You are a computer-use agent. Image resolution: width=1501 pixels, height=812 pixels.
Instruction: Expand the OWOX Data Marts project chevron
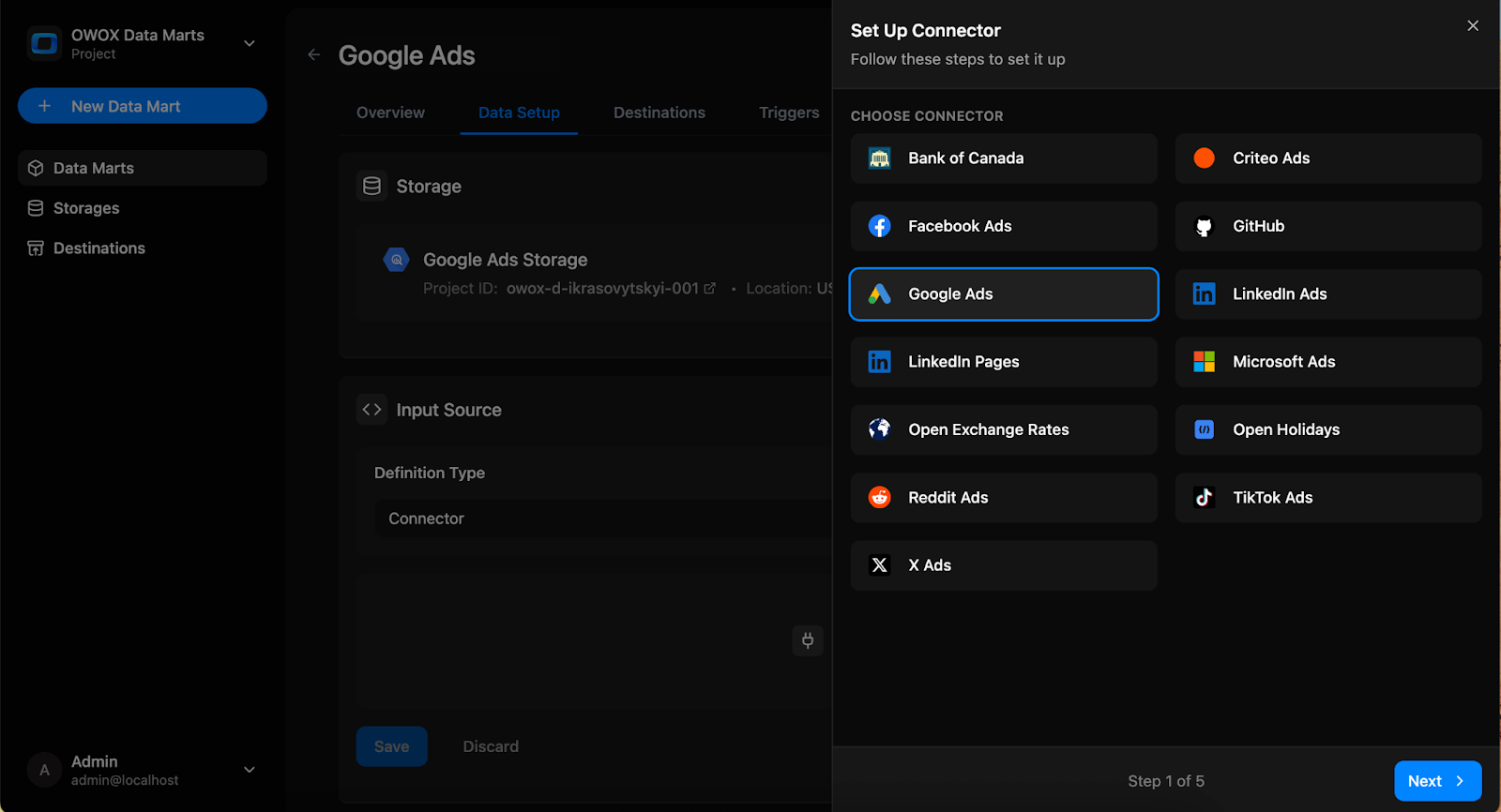(x=250, y=43)
